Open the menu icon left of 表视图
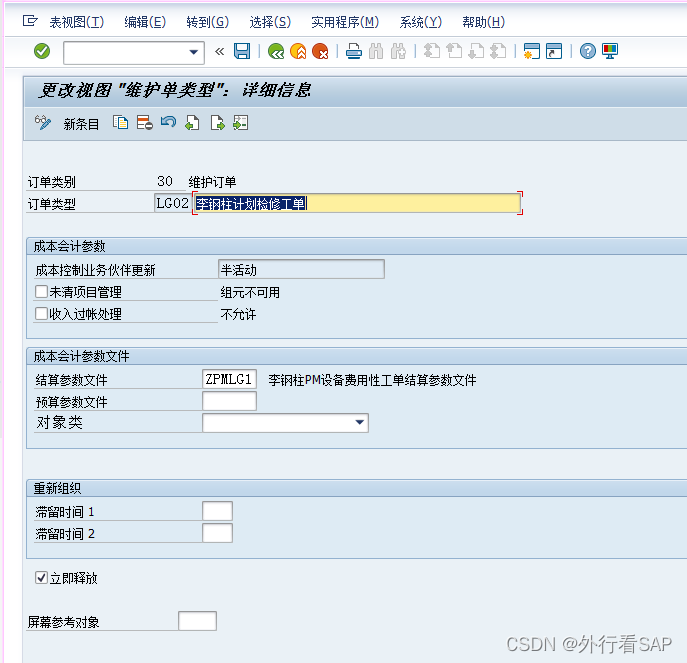Image resolution: width=687 pixels, height=663 pixels. point(30,21)
